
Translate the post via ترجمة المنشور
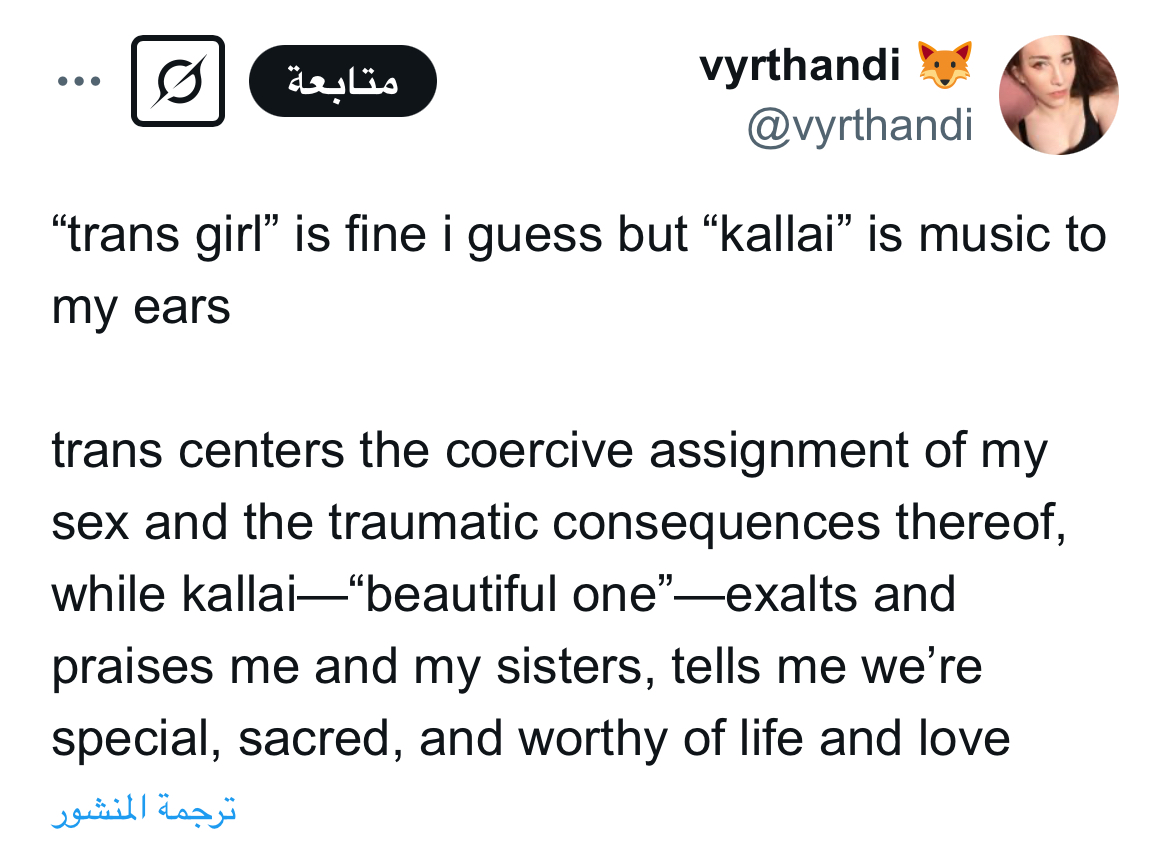[144, 809]
